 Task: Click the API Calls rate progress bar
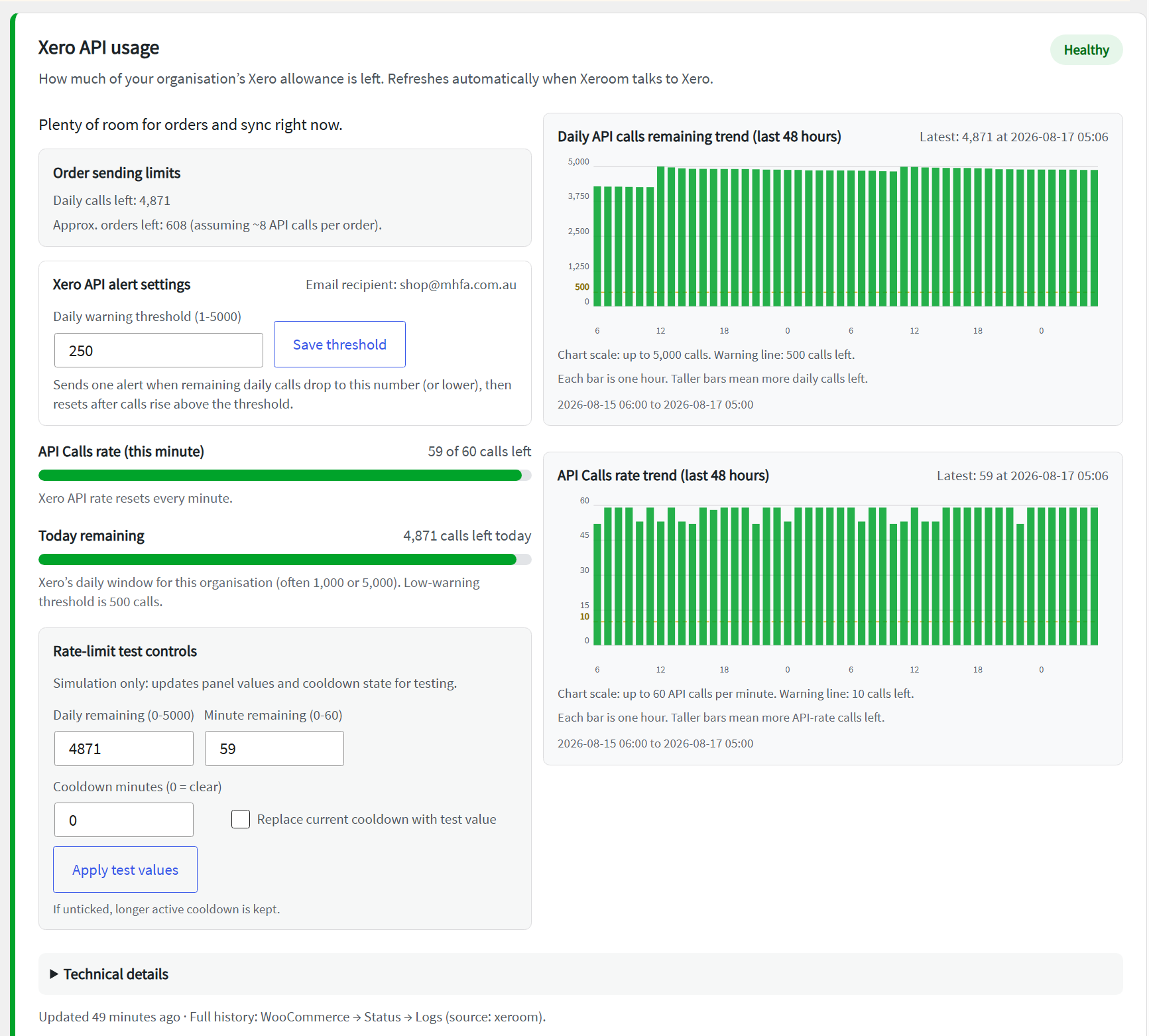point(285,475)
